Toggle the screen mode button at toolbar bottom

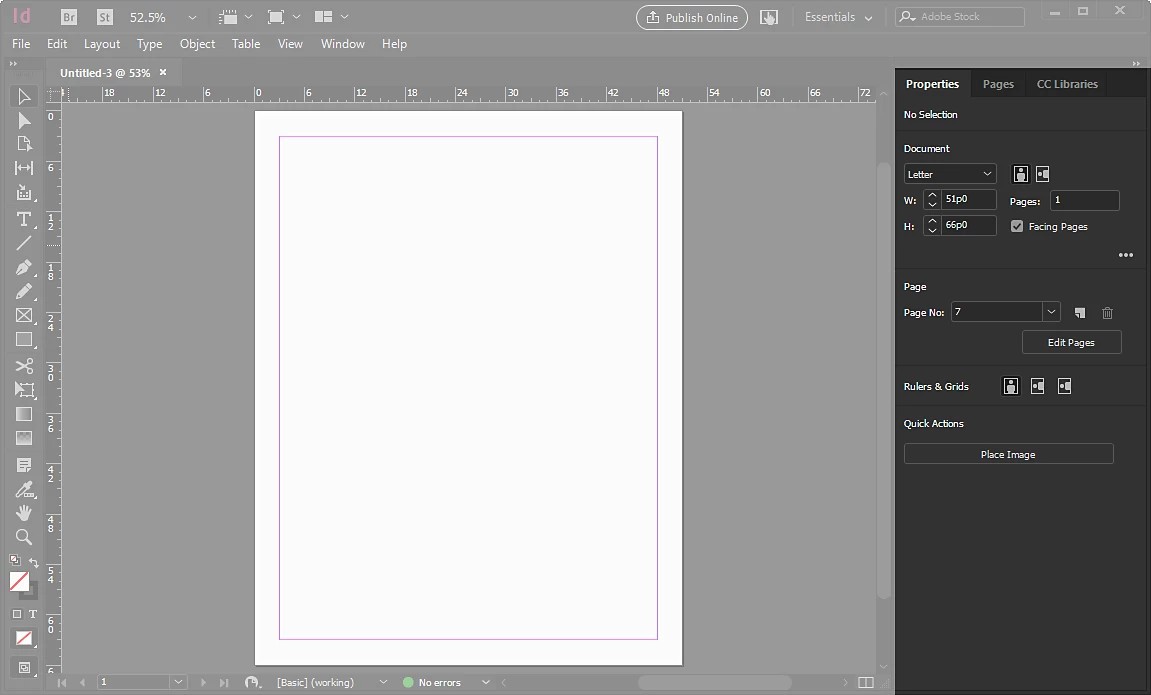coord(24,667)
